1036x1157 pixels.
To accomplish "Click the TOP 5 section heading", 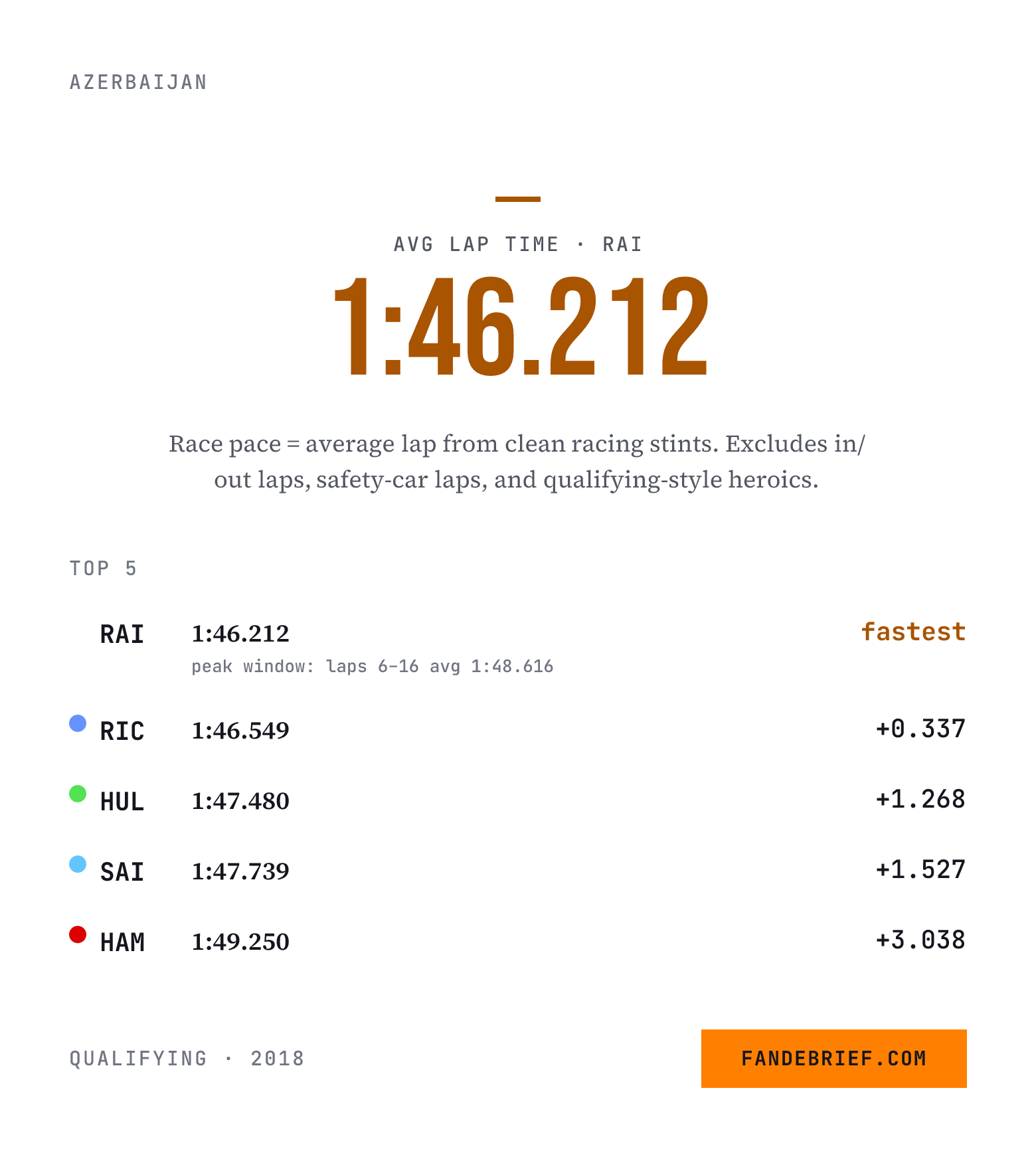I will click(x=104, y=569).
